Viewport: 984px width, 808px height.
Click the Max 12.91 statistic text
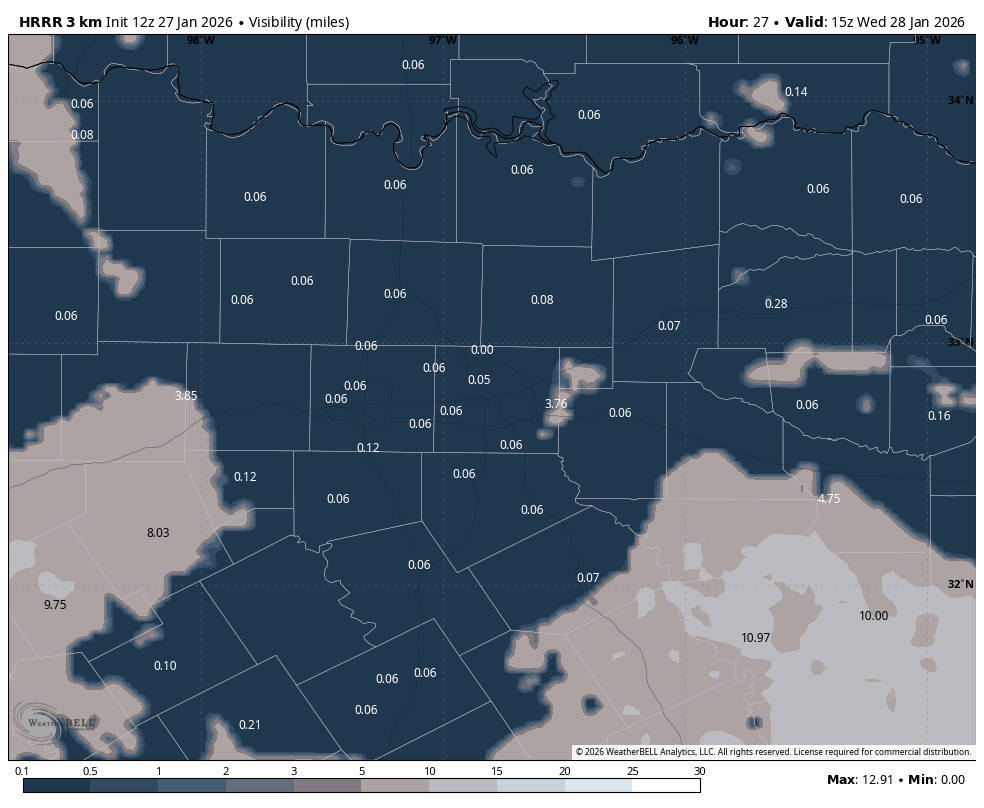pos(860,780)
